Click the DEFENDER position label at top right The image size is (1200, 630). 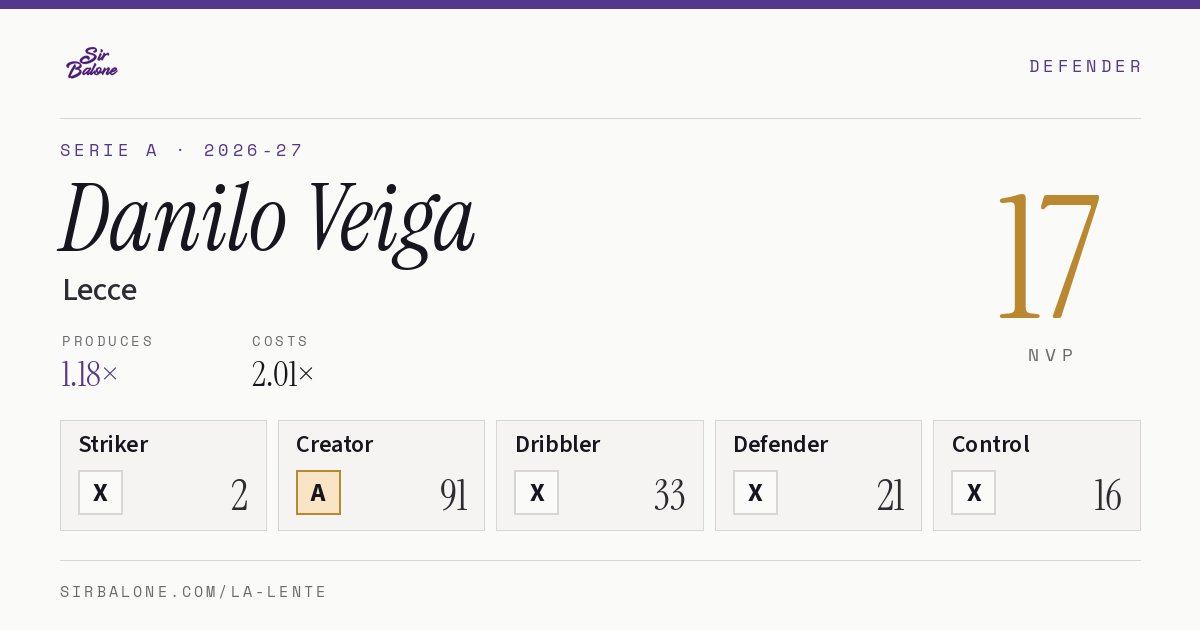1085,66
